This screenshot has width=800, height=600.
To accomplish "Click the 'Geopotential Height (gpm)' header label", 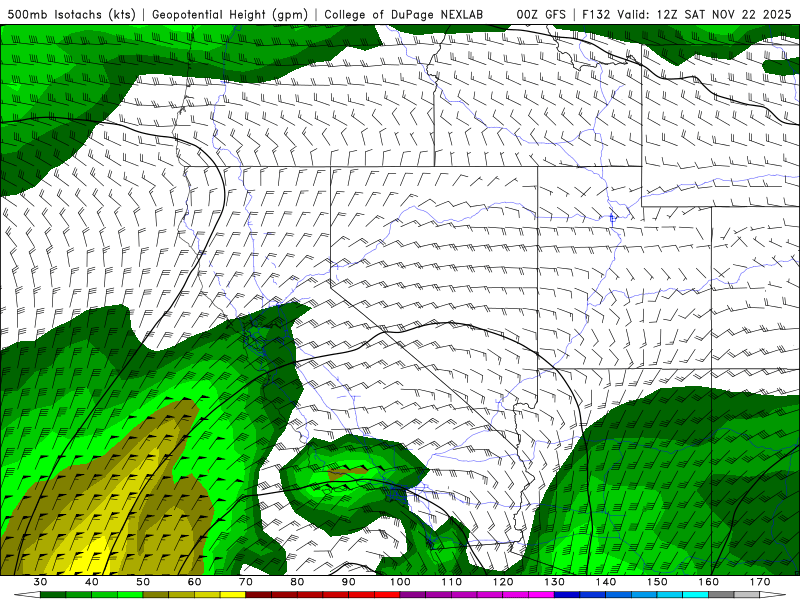I will click(x=230, y=14).
